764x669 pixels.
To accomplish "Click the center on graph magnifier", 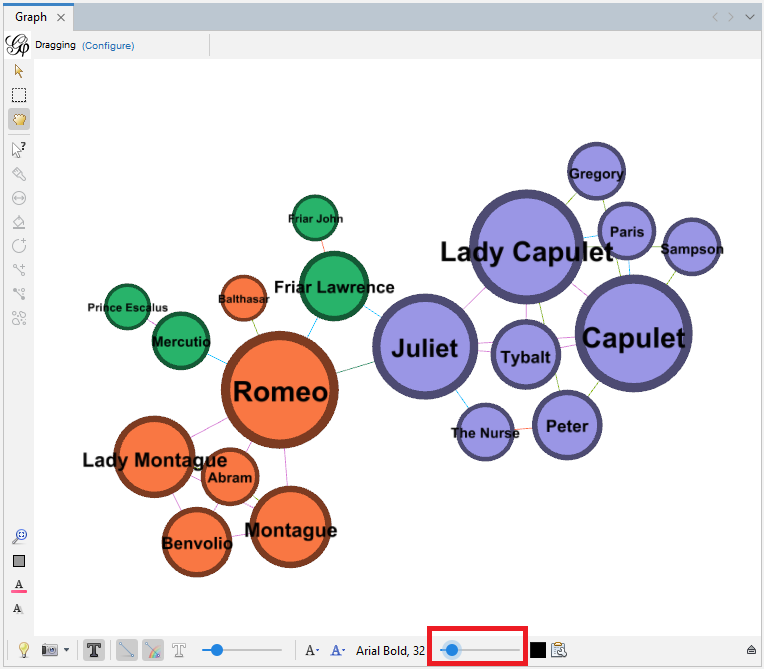I will (x=19, y=536).
